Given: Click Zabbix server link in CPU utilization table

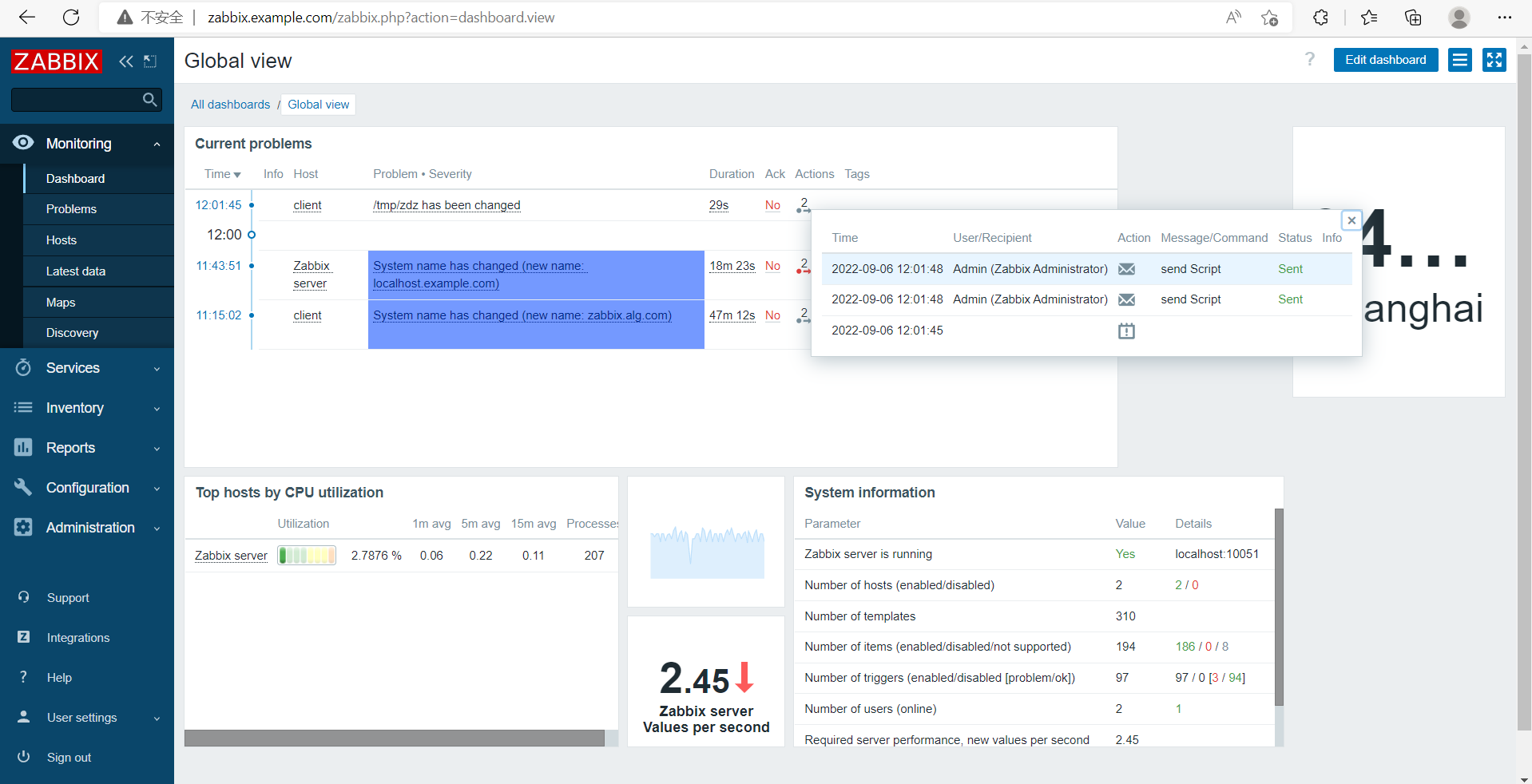Looking at the screenshot, I should tap(231, 556).
